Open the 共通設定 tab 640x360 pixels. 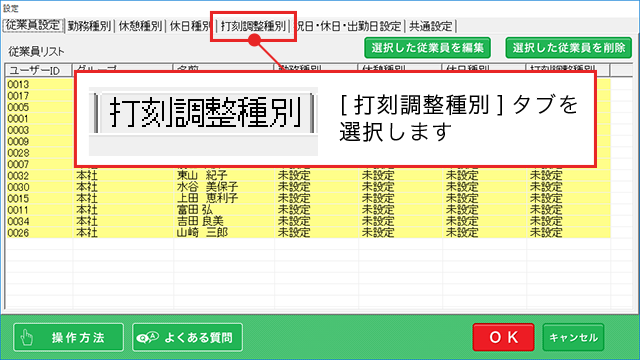point(431,27)
